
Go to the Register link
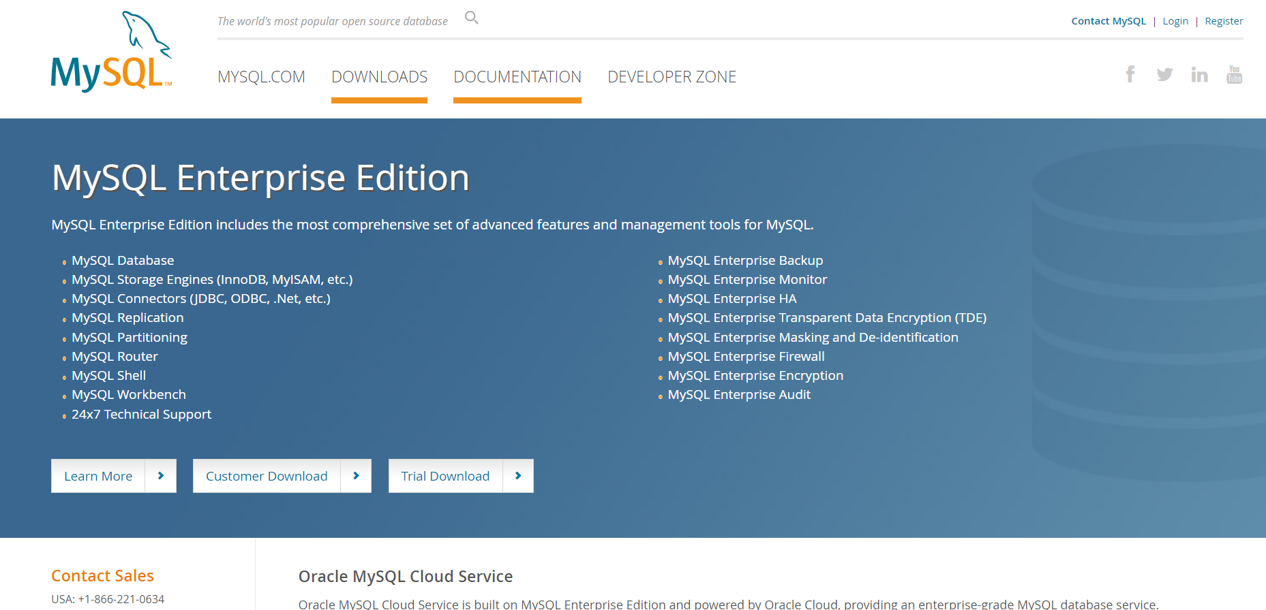pyautogui.click(x=1224, y=21)
